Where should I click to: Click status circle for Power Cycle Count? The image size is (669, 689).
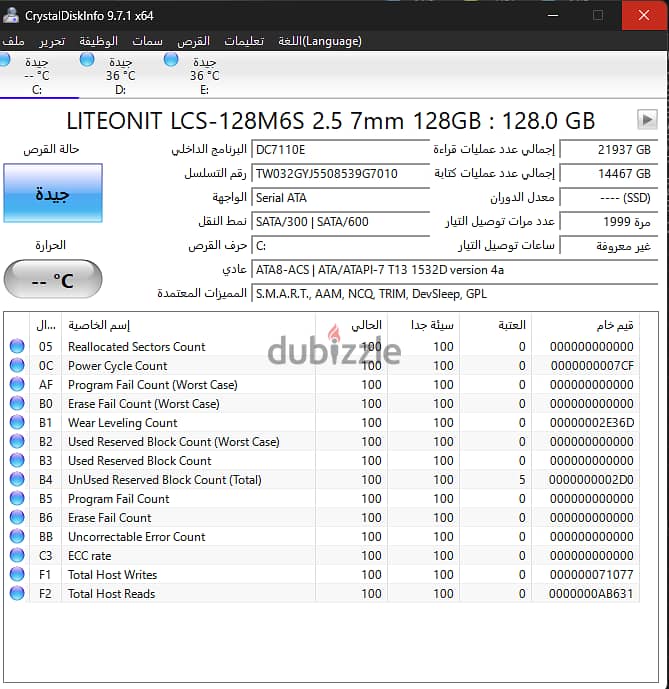(17, 365)
